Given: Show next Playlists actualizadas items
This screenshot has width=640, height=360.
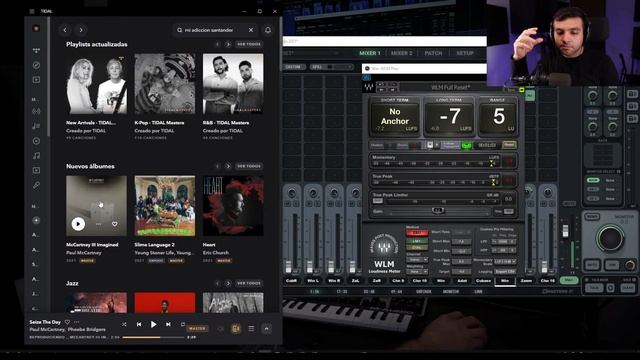Looking at the screenshot, I should pos(228,44).
